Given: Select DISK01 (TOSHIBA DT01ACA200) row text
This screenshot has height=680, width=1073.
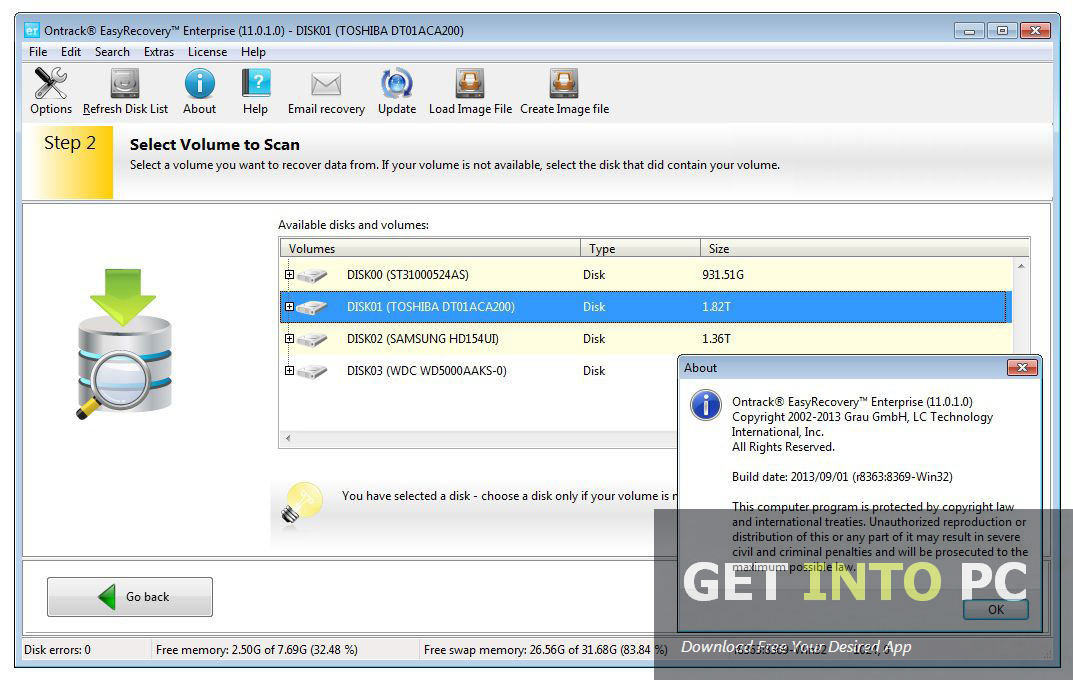Looking at the screenshot, I should click(x=430, y=307).
